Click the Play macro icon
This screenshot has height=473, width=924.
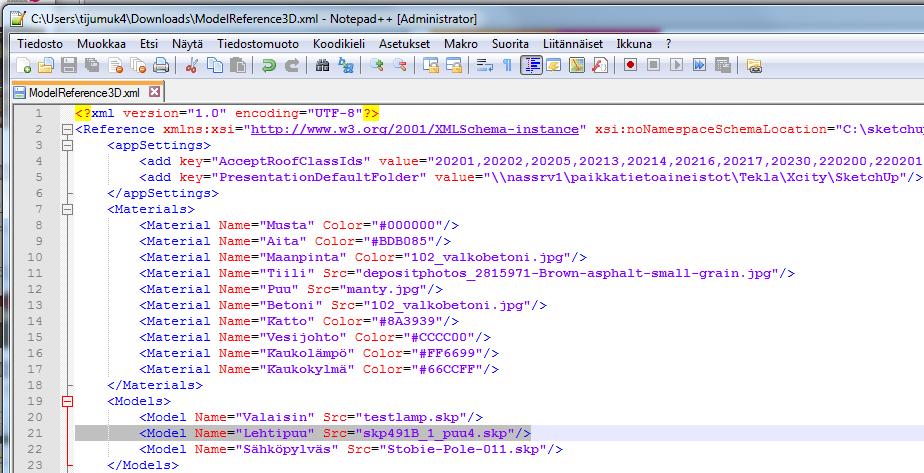pos(676,65)
